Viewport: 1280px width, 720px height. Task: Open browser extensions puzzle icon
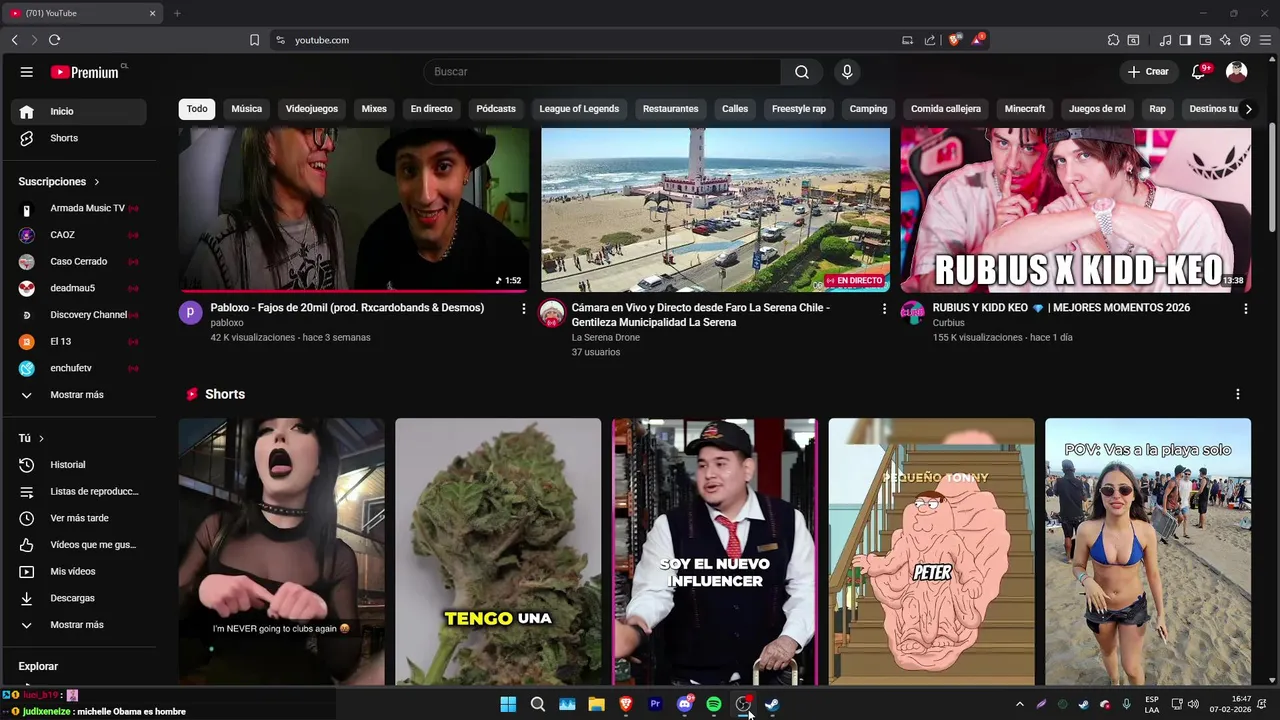point(1113,40)
